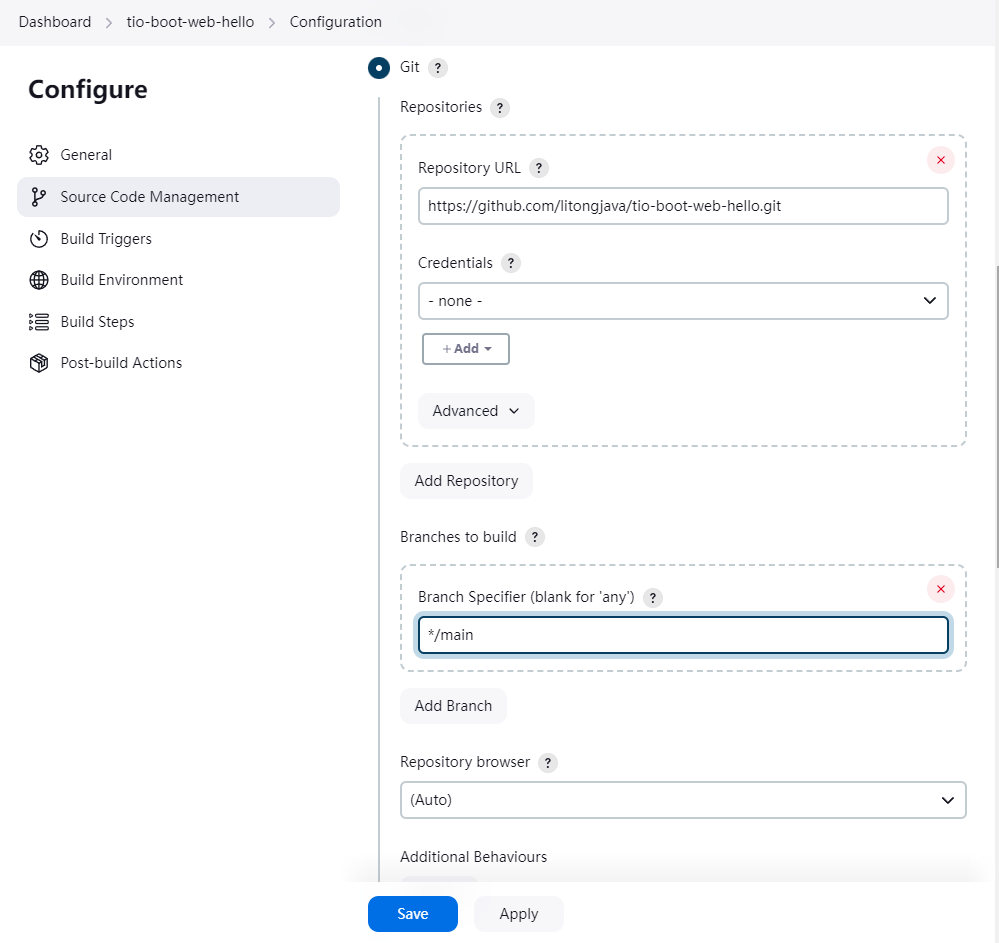Expand Advanced repository options
The height and width of the screenshot is (943, 999).
[x=476, y=411]
